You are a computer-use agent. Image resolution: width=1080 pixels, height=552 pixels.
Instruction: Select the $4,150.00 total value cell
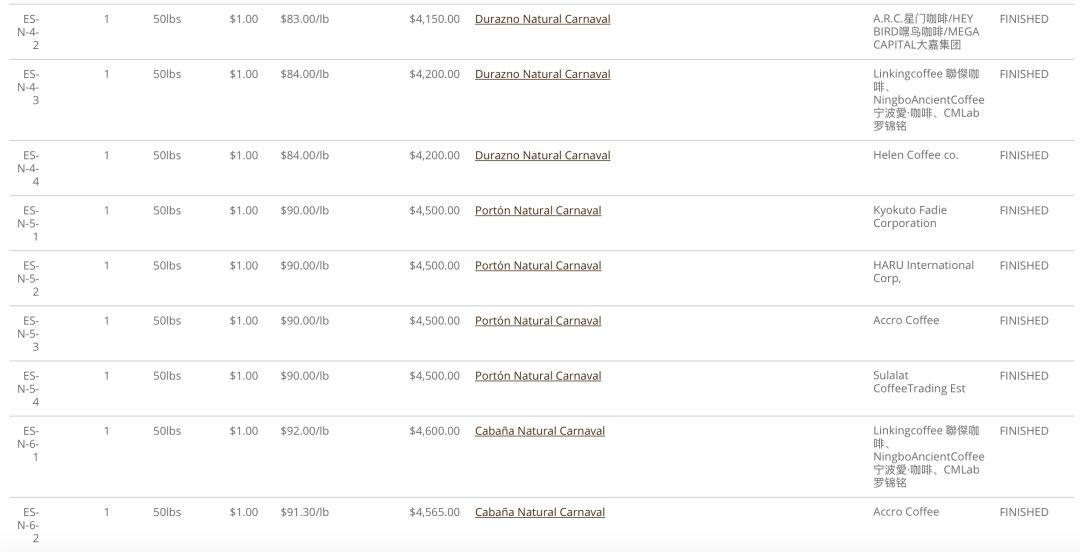[434, 19]
